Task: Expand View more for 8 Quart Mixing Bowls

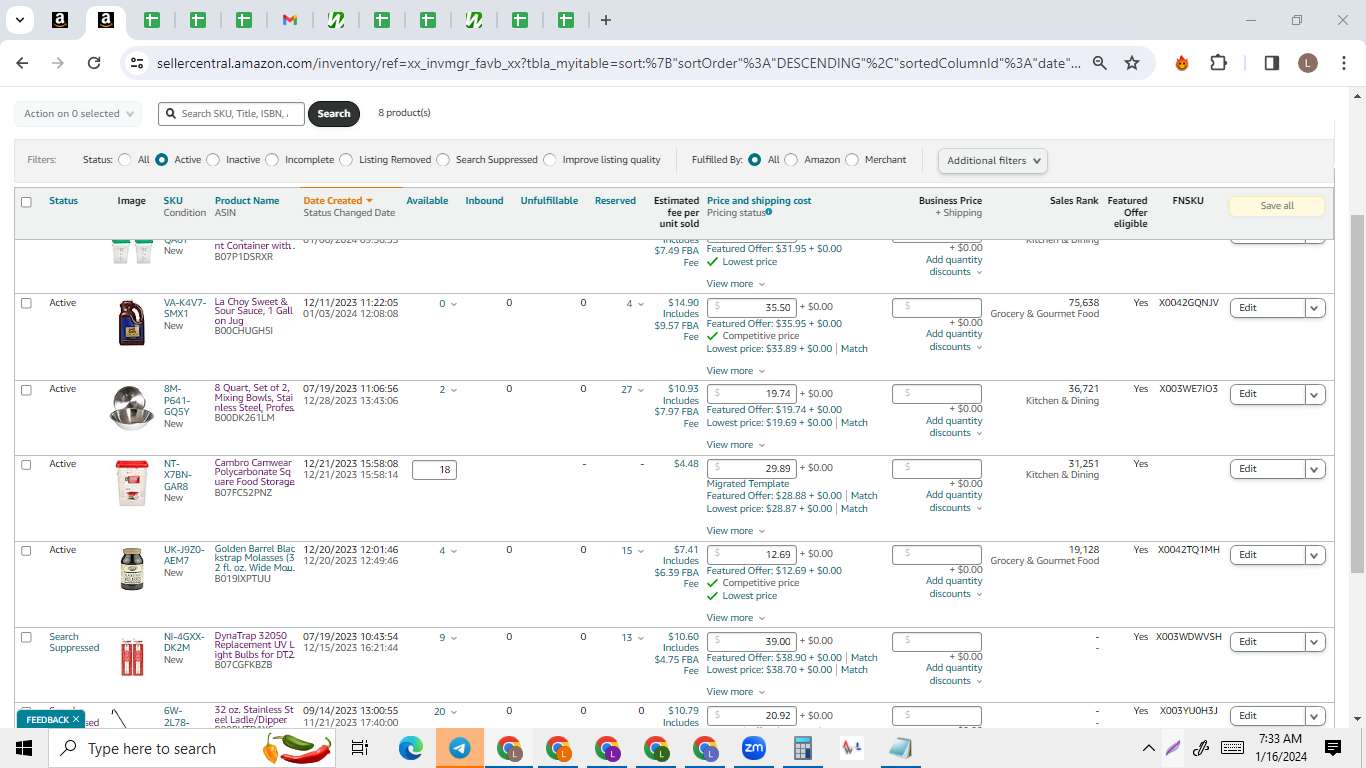Action: click(735, 445)
